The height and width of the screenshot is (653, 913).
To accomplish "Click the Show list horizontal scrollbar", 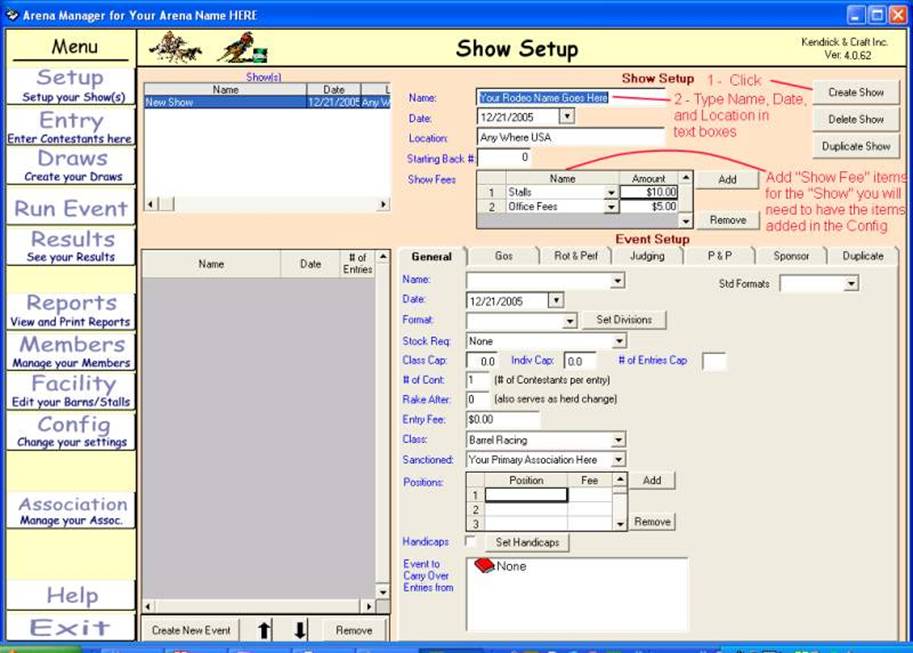I will coord(266,204).
